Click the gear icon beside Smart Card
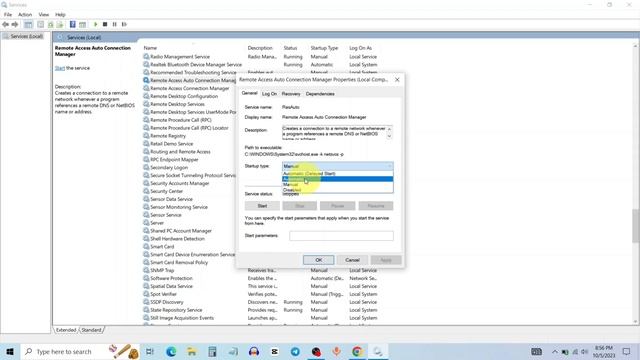Screen dimensions: 640x360 coord(146,247)
